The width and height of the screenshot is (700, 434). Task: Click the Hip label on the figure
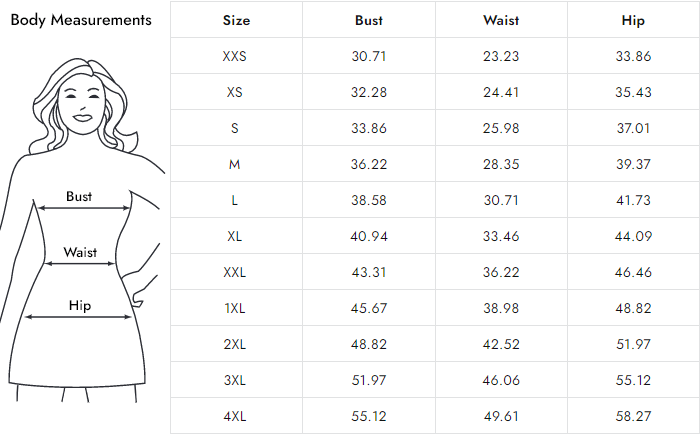[80, 306]
